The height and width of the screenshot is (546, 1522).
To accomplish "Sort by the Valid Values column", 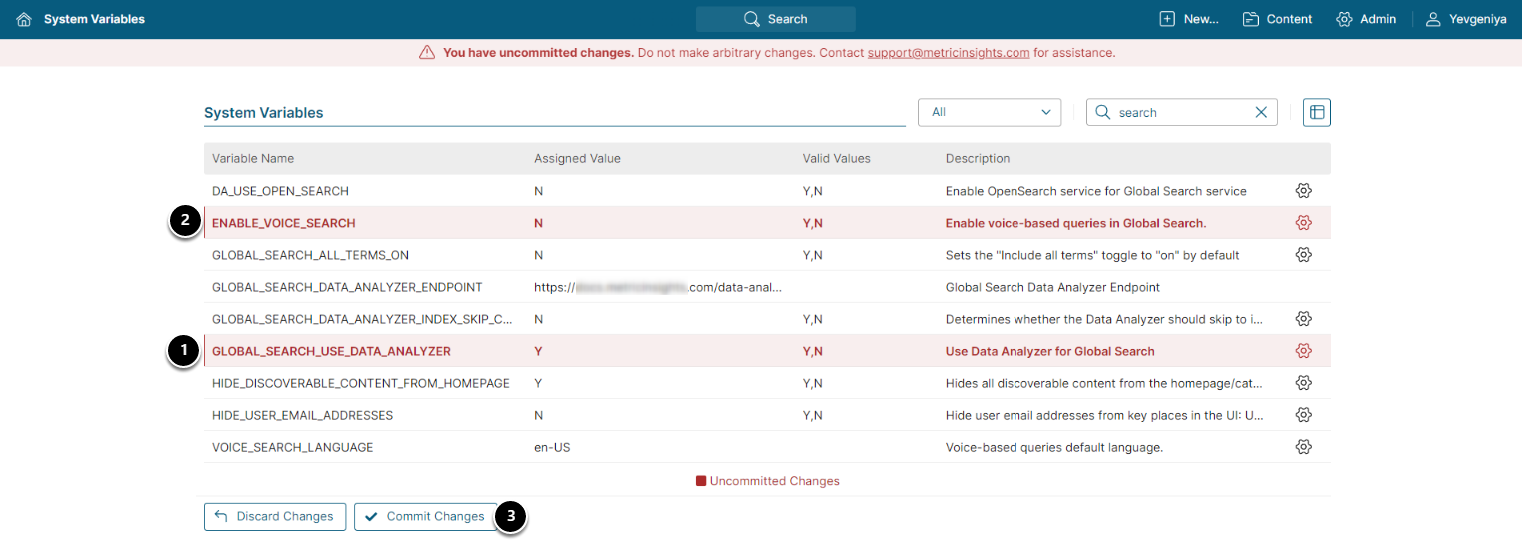I will (x=836, y=159).
